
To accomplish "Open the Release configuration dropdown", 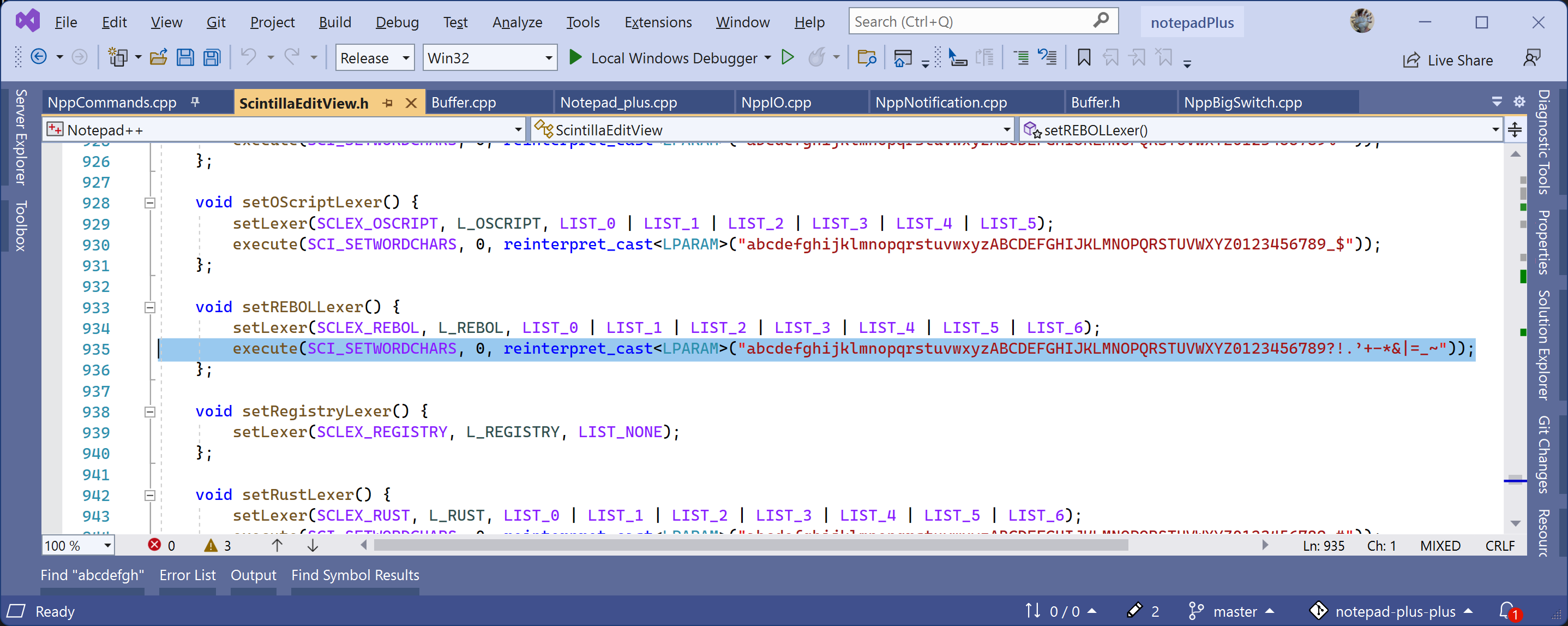I will tap(374, 57).
